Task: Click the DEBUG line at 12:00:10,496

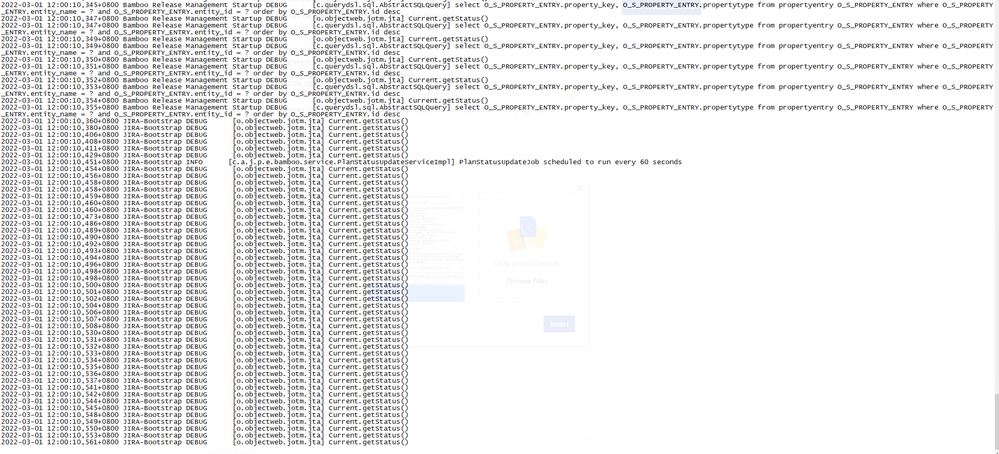Action: [204, 264]
